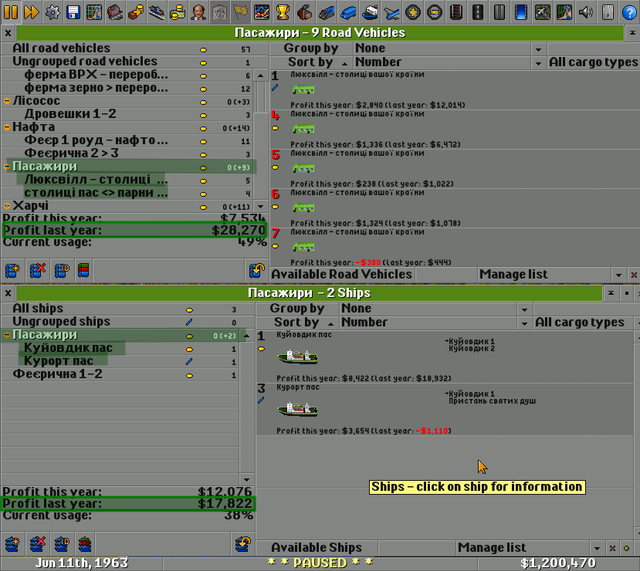Open Sort by Number dropdown for road vehicles
Screen dimensions: 640x571
tap(449, 62)
